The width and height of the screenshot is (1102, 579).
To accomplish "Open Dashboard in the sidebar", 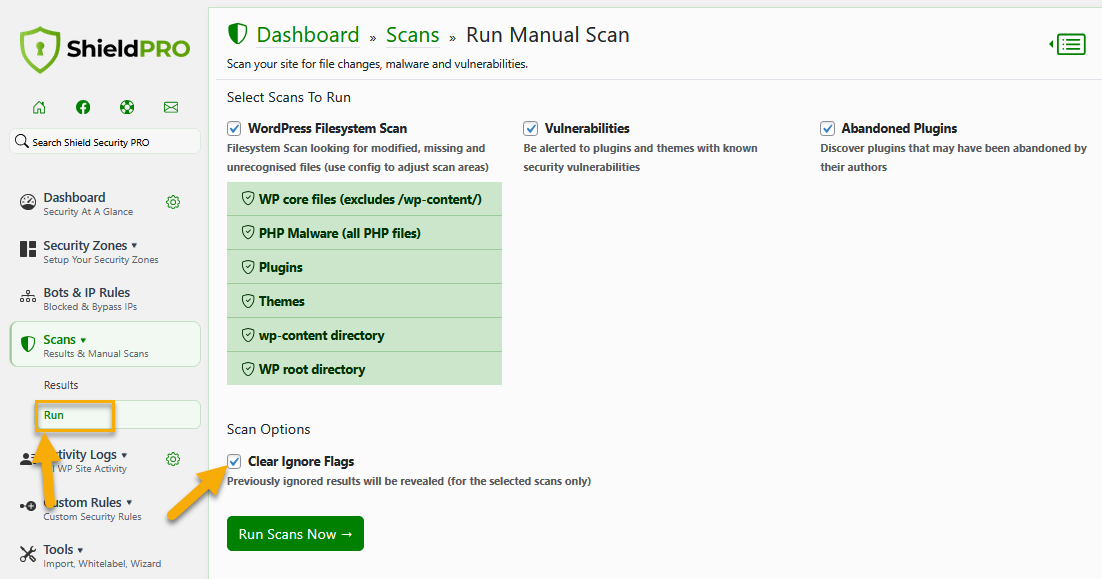I will point(74,197).
